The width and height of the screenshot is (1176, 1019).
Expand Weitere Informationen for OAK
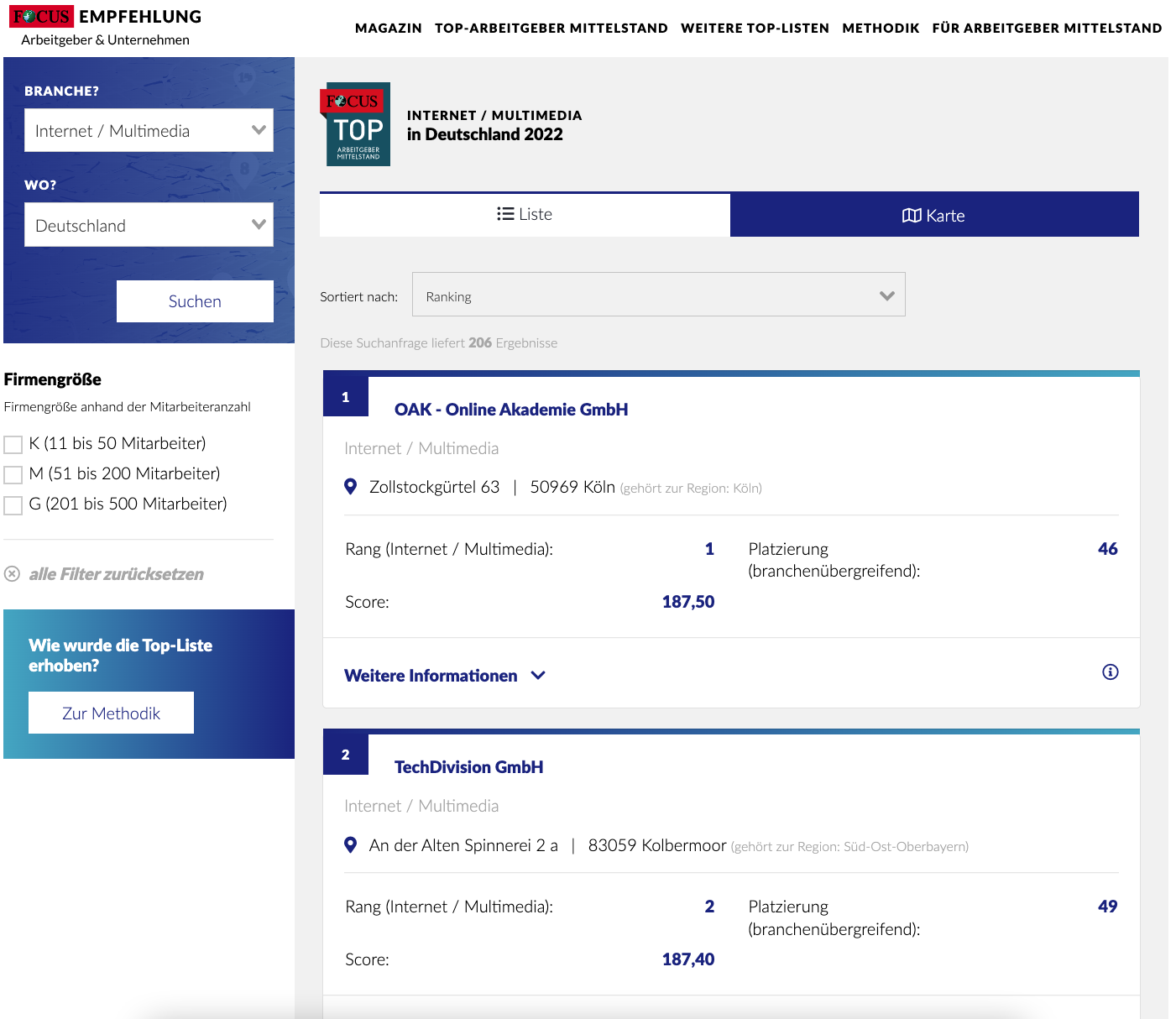point(445,676)
